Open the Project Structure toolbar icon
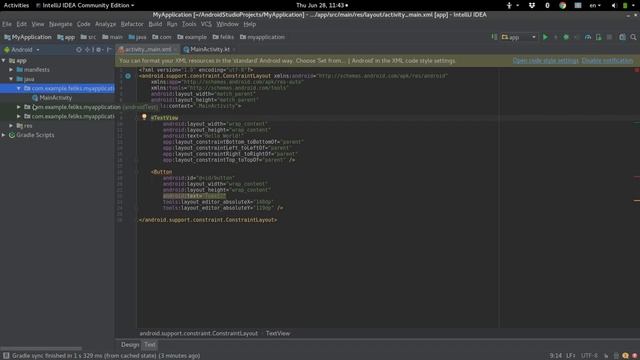Image resolution: width=640 pixels, height=360 pixels. [x=622, y=37]
